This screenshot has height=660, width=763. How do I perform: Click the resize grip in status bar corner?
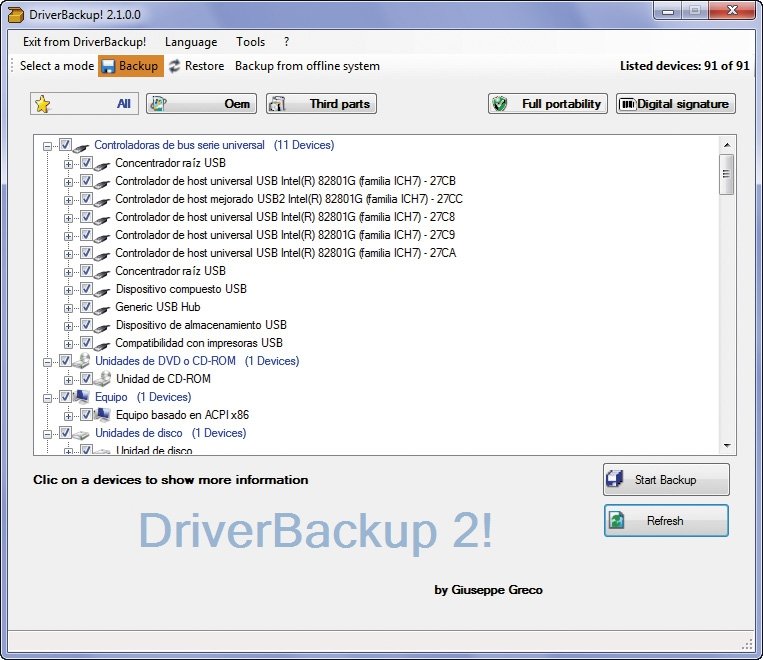click(x=747, y=644)
